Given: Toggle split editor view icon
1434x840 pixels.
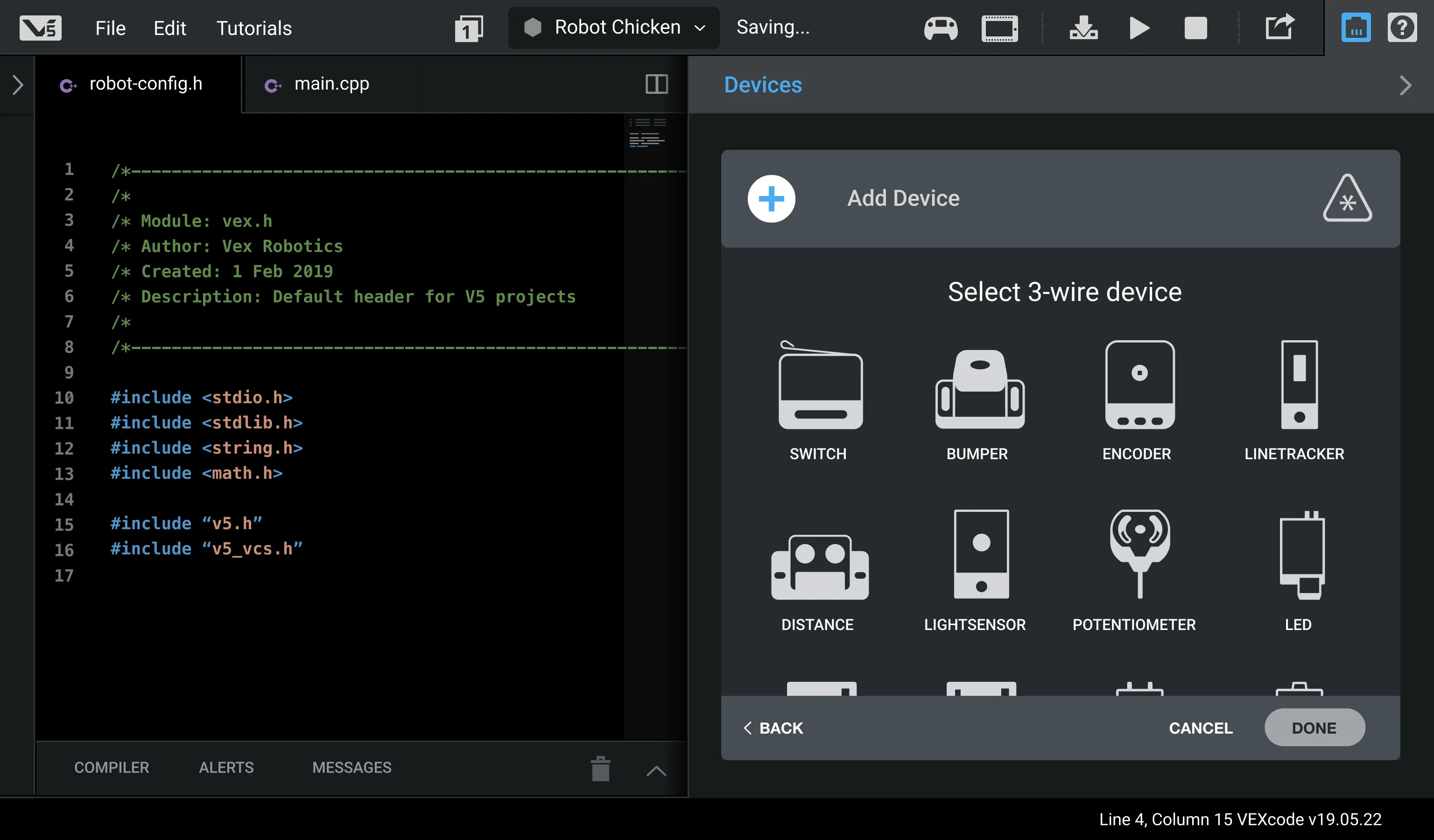Looking at the screenshot, I should [656, 84].
